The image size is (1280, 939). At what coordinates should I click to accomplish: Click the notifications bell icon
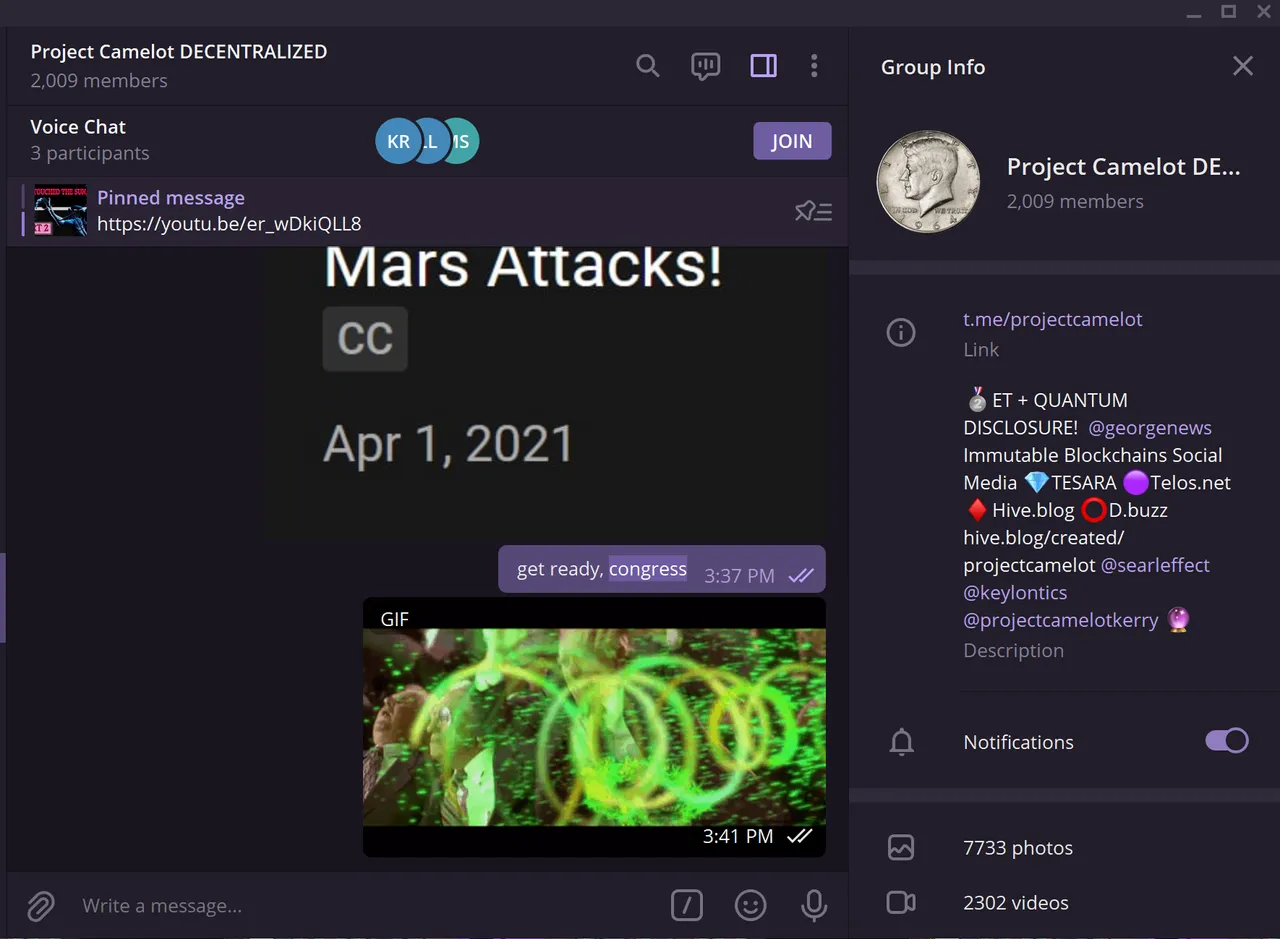pyautogui.click(x=901, y=742)
